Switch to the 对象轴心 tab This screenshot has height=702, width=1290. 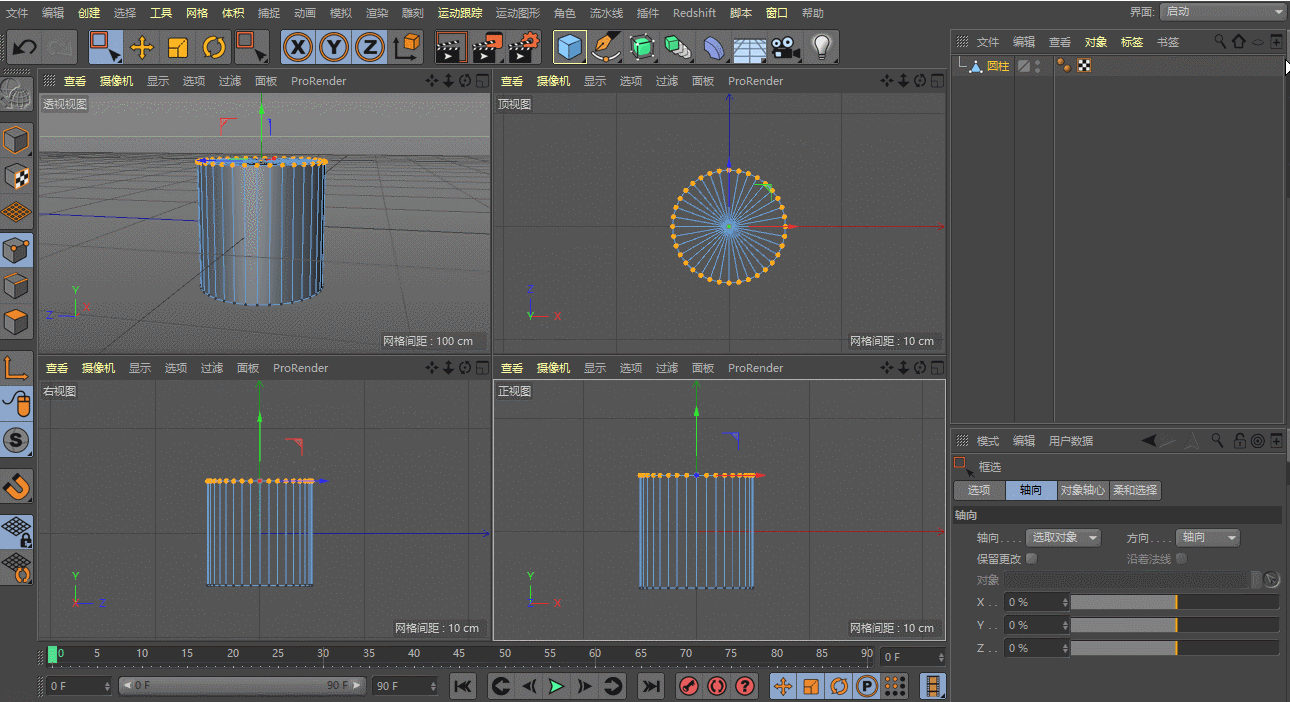coord(1083,490)
